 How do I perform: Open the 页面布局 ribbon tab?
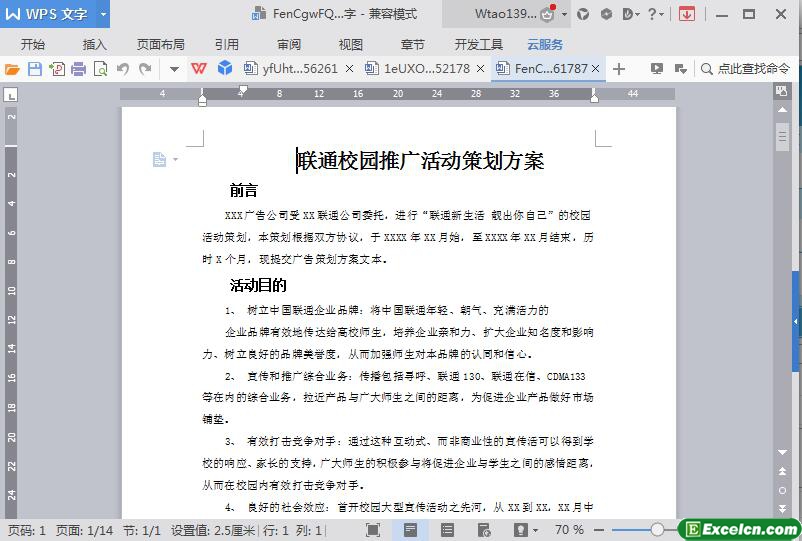click(161, 44)
